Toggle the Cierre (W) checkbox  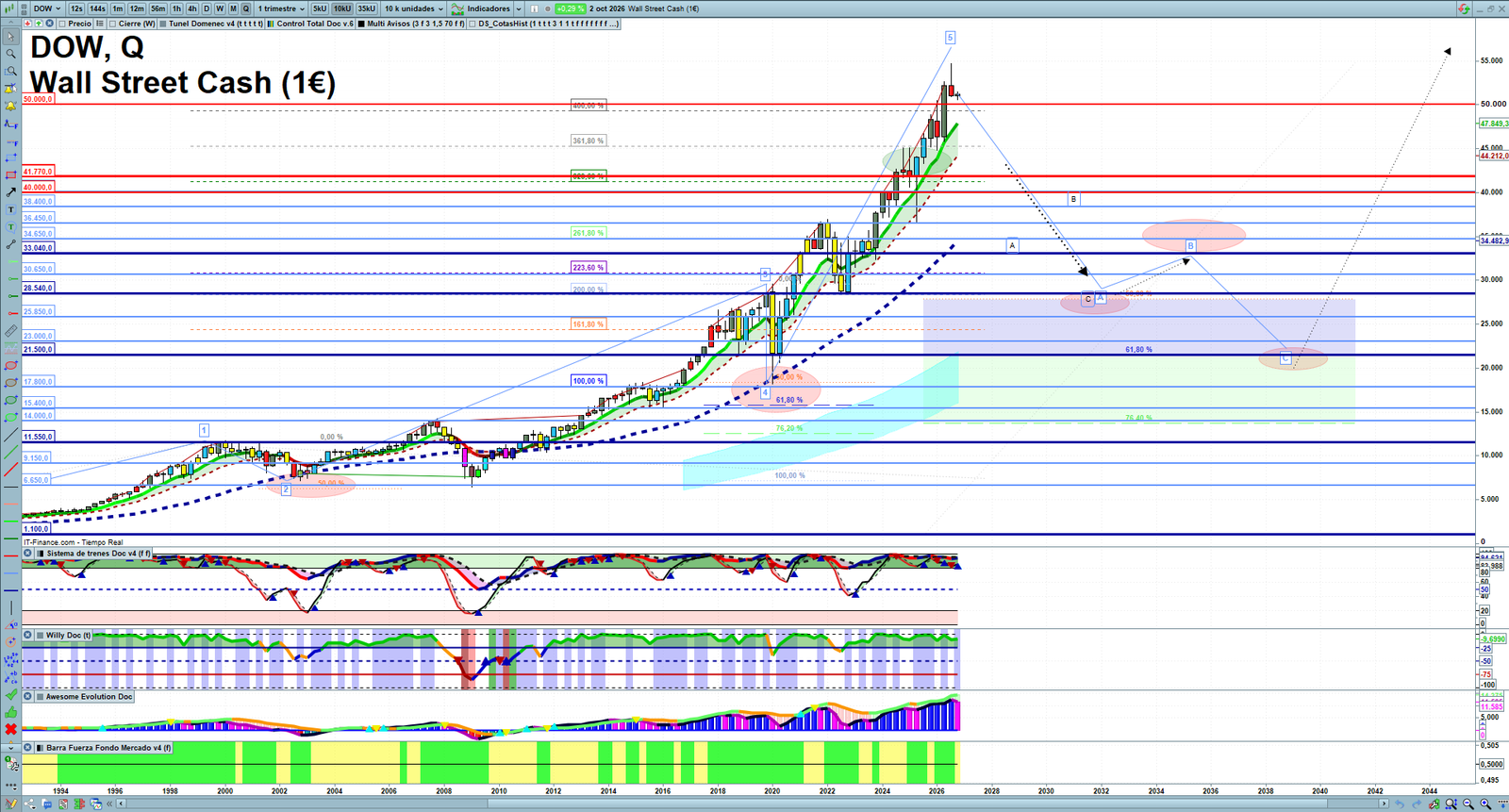pyautogui.click(x=113, y=24)
